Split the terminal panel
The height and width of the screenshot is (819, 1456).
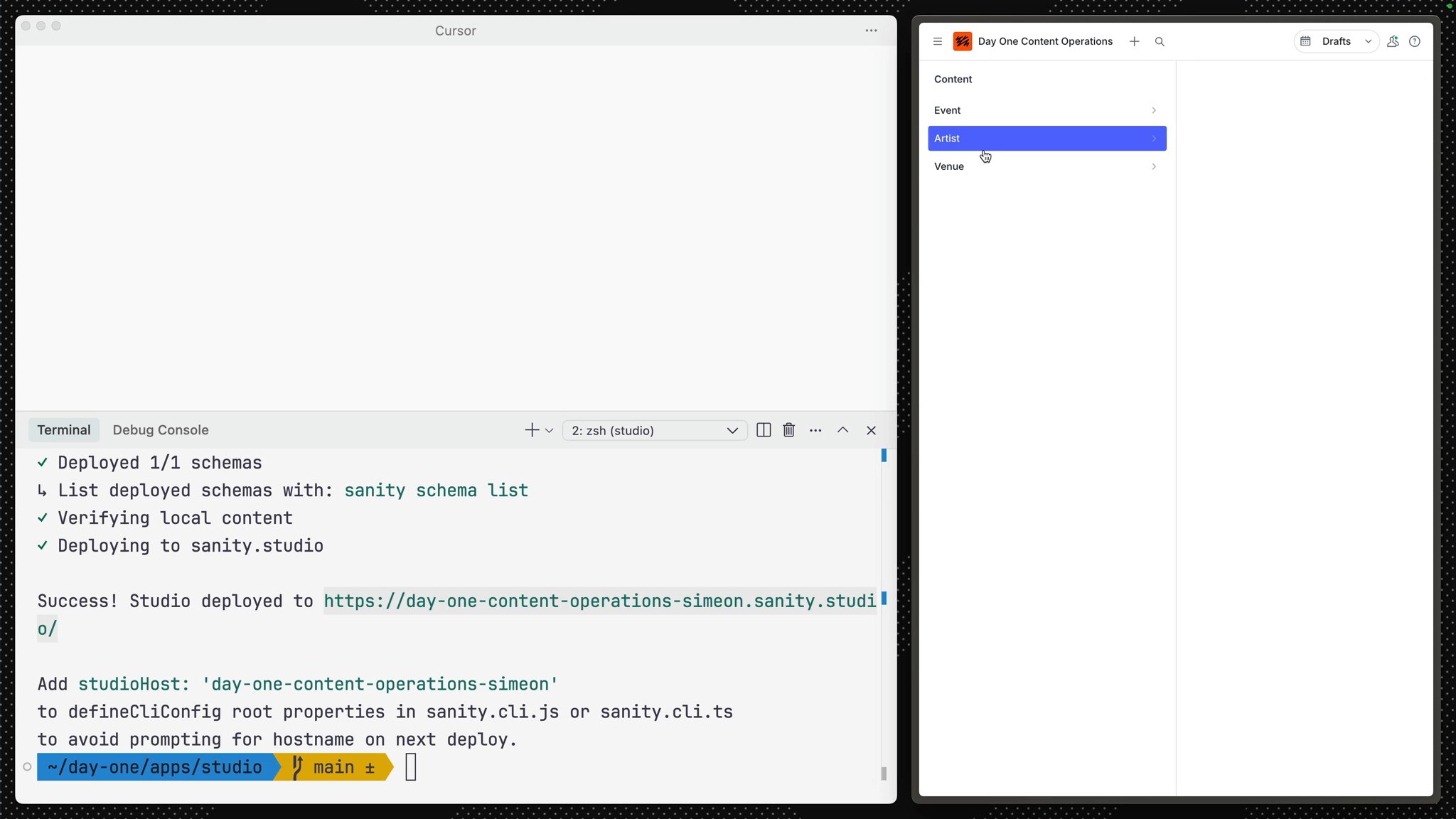point(764,430)
